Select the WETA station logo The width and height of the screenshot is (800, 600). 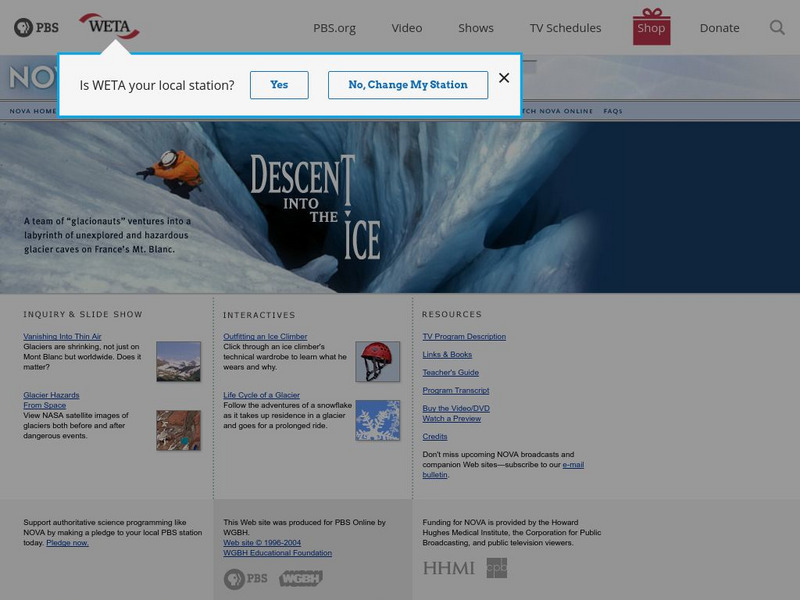click(111, 27)
